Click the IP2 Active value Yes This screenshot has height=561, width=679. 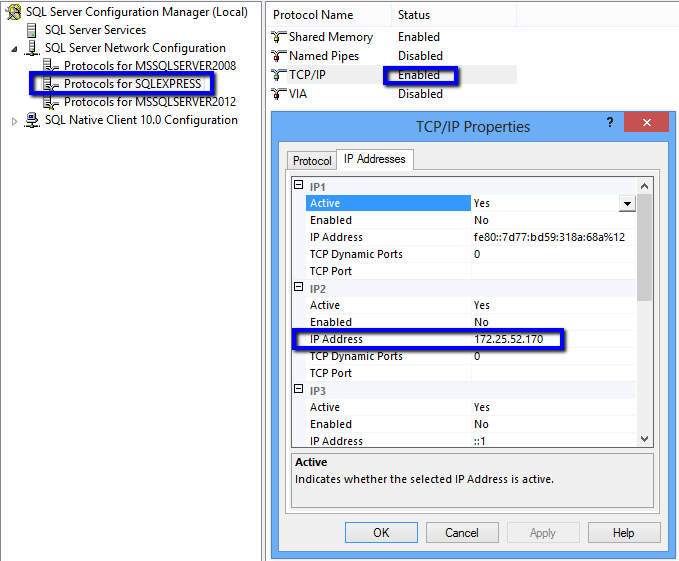(482, 305)
